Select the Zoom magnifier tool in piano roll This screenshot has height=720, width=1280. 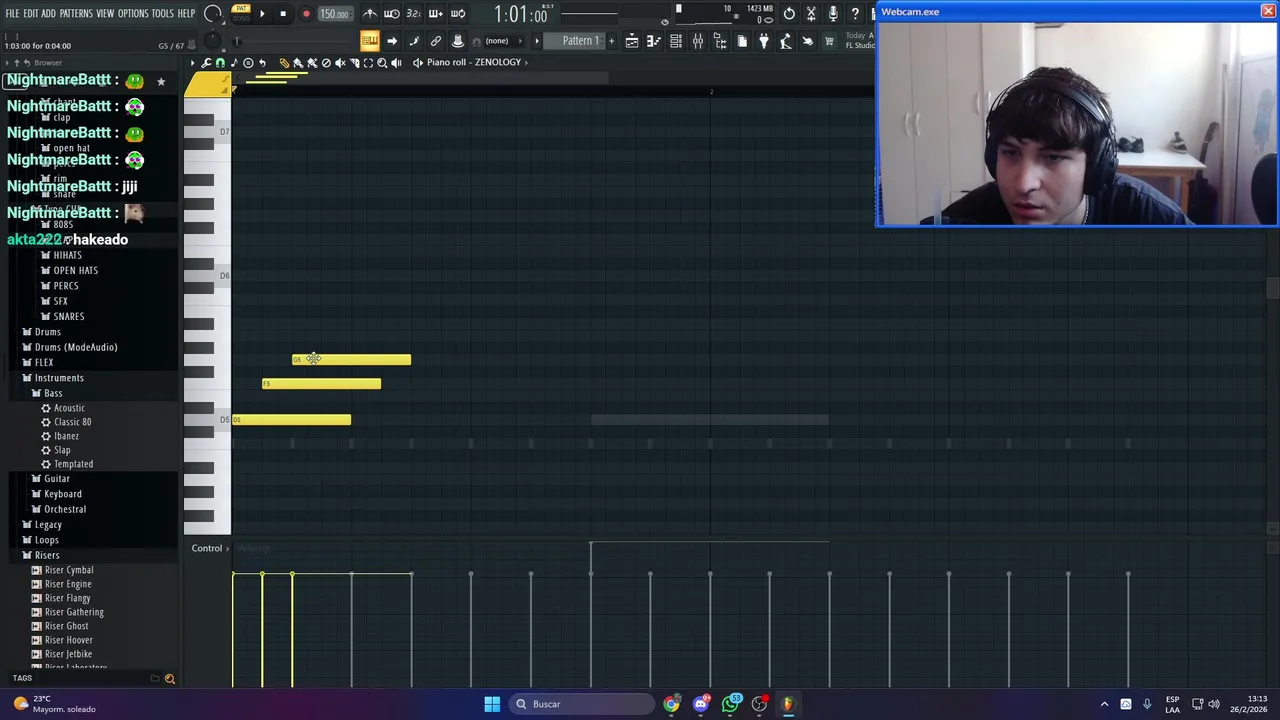(x=382, y=62)
